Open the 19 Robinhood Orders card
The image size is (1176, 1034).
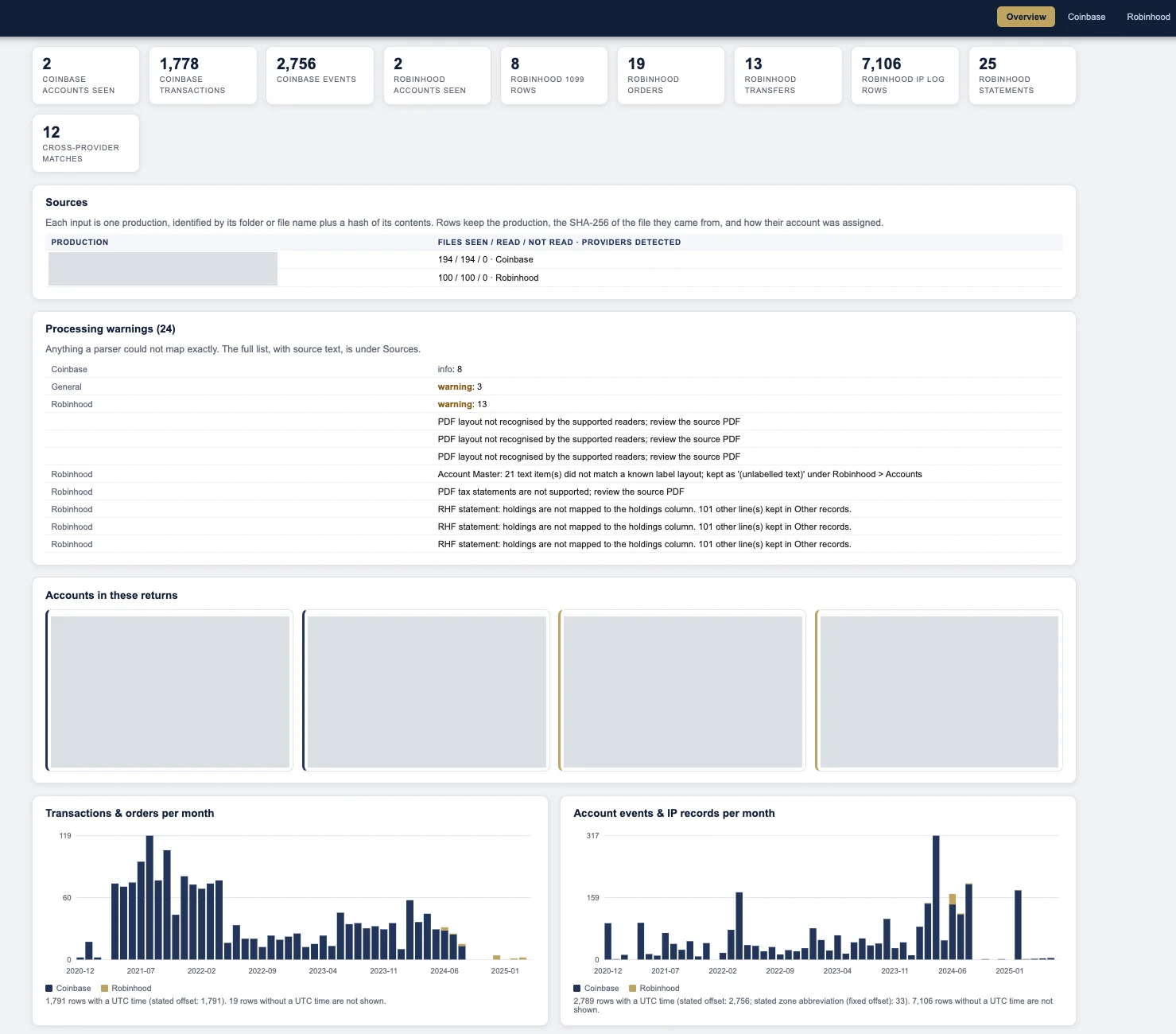pyautogui.click(x=671, y=76)
